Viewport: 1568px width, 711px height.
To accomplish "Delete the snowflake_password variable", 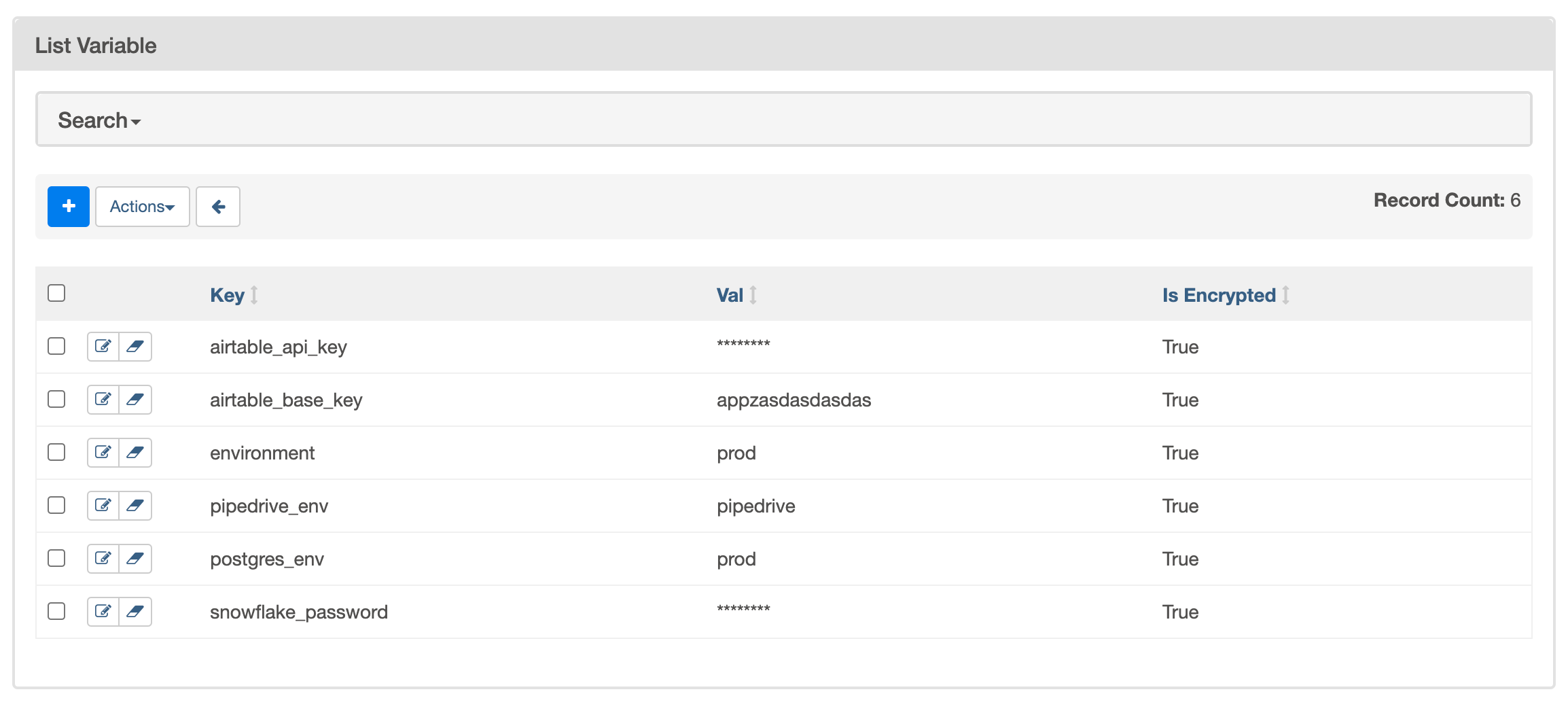I will pyautogui.click(x=135, y=612).
